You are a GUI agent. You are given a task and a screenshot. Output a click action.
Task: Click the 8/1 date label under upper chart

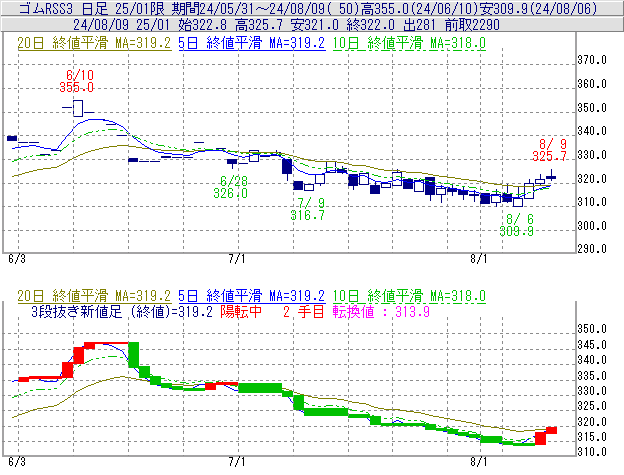tap(479, 259)
